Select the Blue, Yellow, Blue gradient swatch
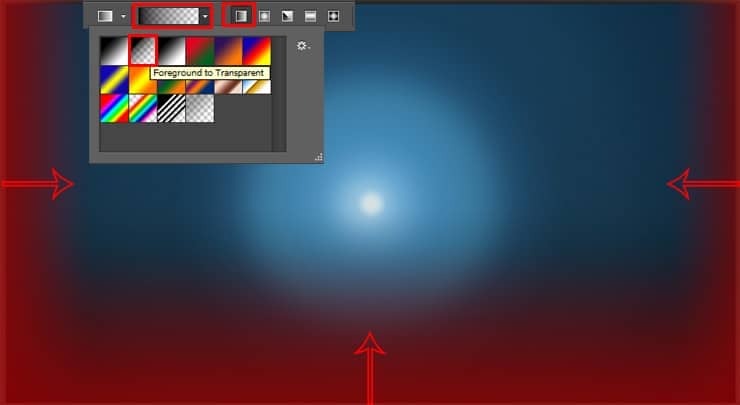740x405 pixels. pyautogui.click(x=114, y=80)
